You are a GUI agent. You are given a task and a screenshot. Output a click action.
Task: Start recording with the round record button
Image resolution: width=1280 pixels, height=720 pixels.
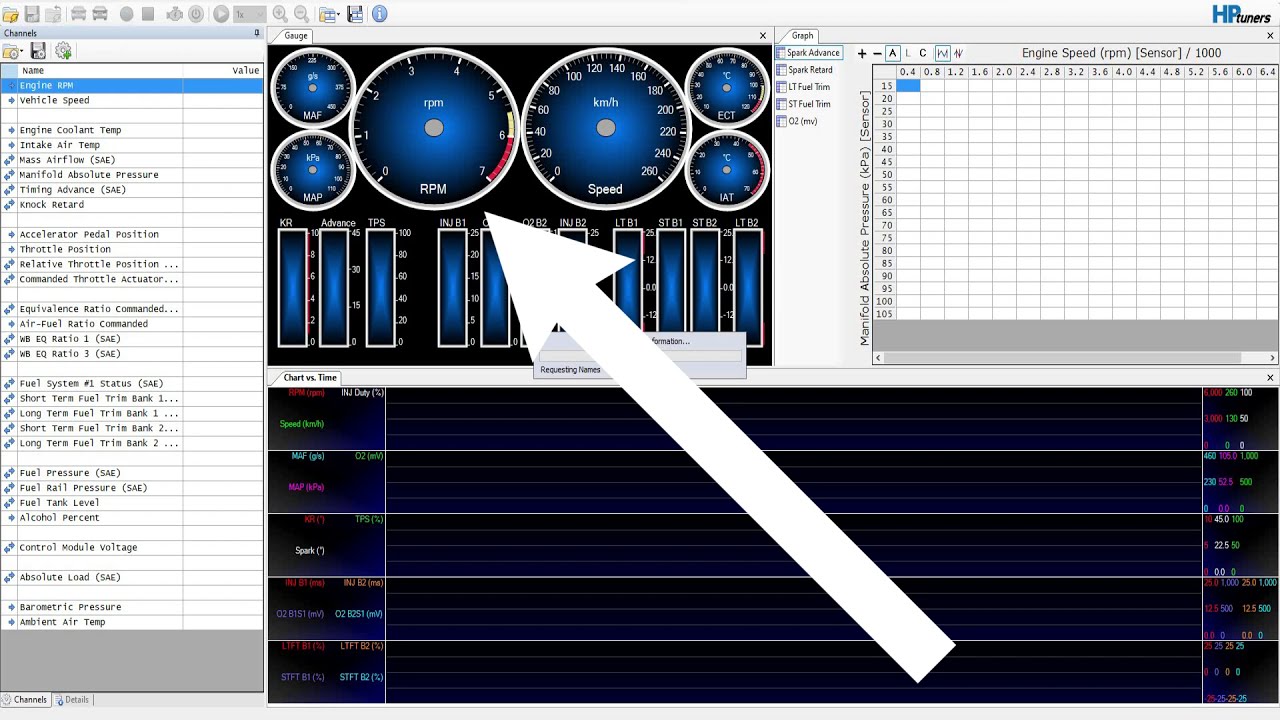(x=126, y=14)
